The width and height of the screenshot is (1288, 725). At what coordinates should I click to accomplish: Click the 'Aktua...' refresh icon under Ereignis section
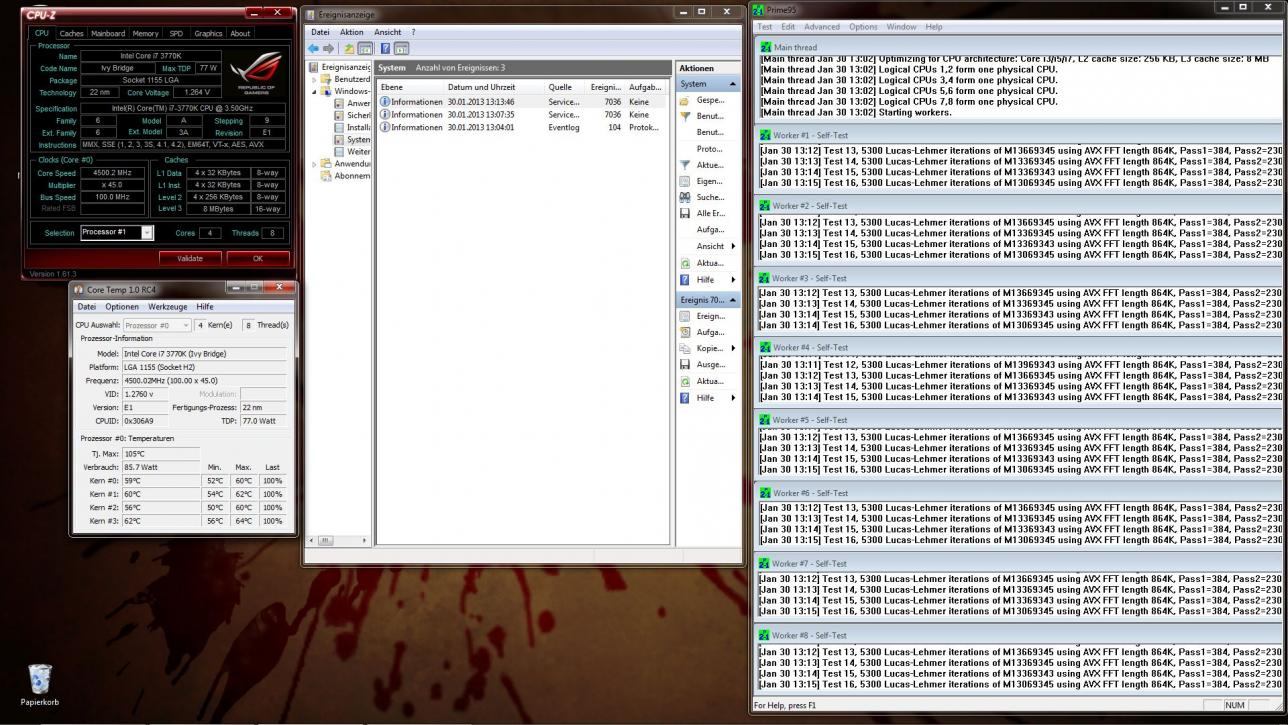[x=685, y=381]
